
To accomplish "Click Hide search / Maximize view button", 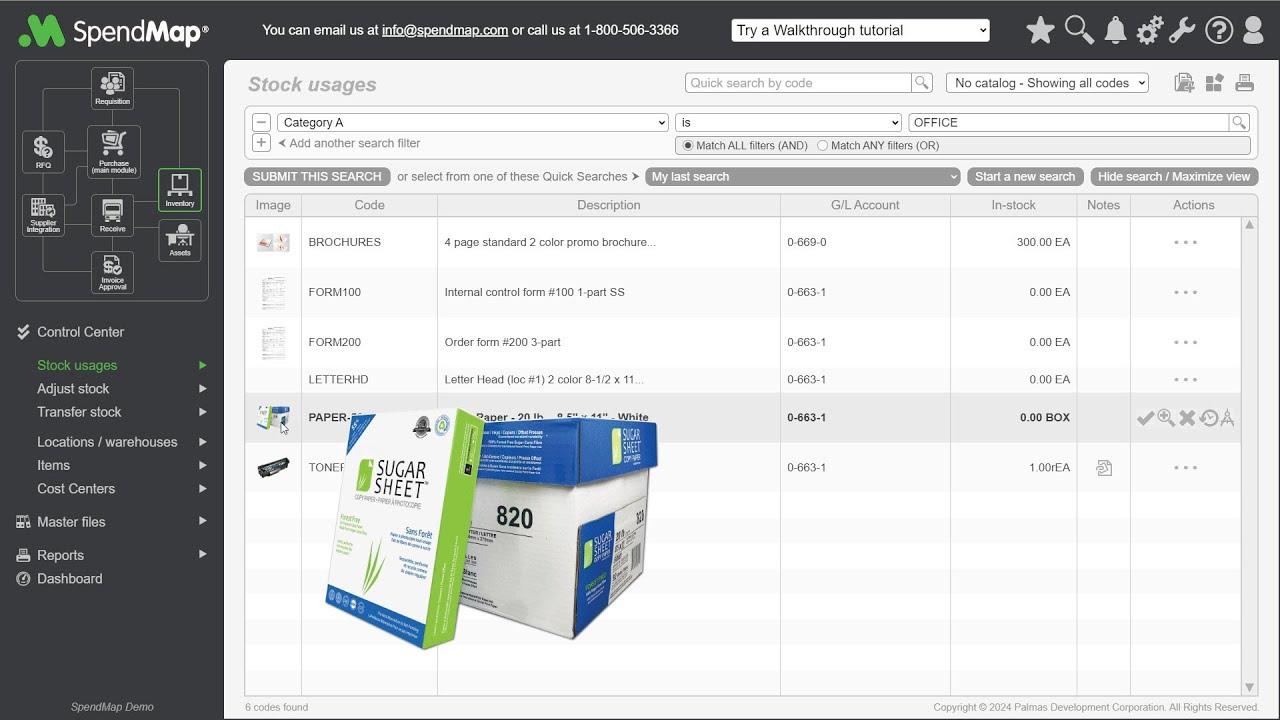I will [1174, 176].
